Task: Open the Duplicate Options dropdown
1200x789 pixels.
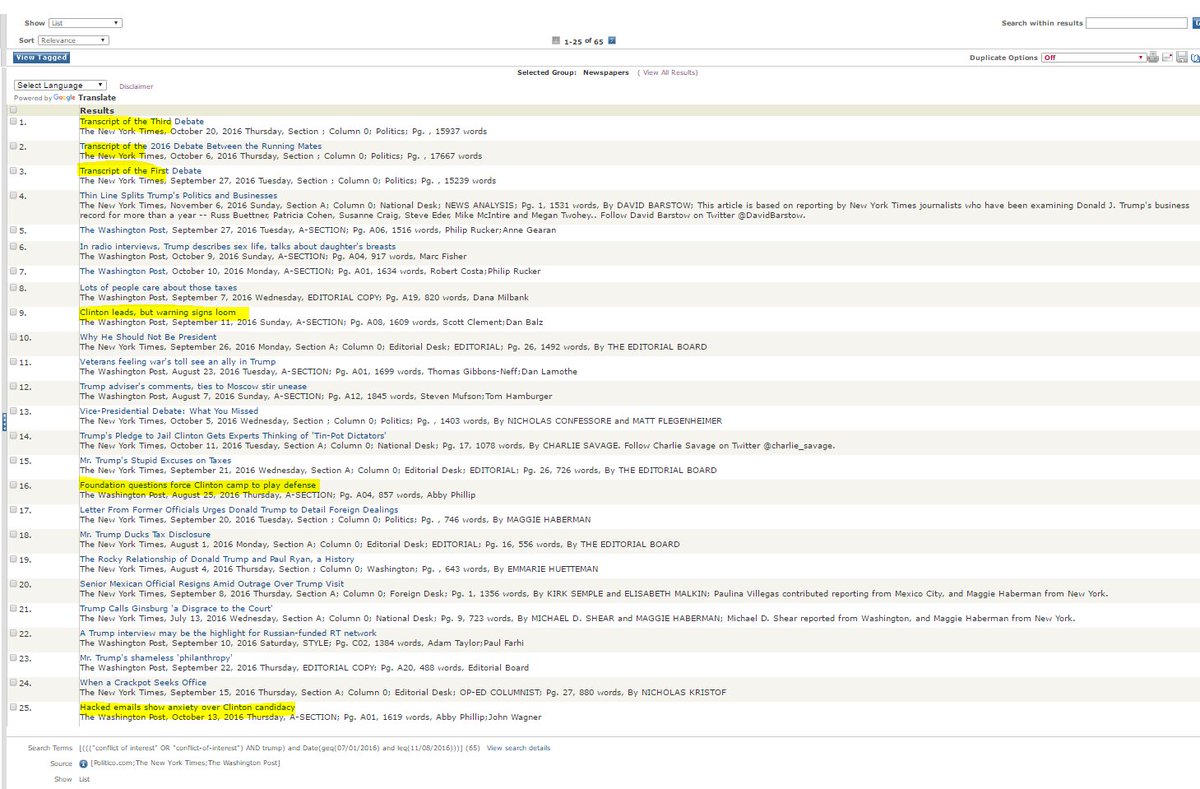Action: click(x=1093, y=57)
